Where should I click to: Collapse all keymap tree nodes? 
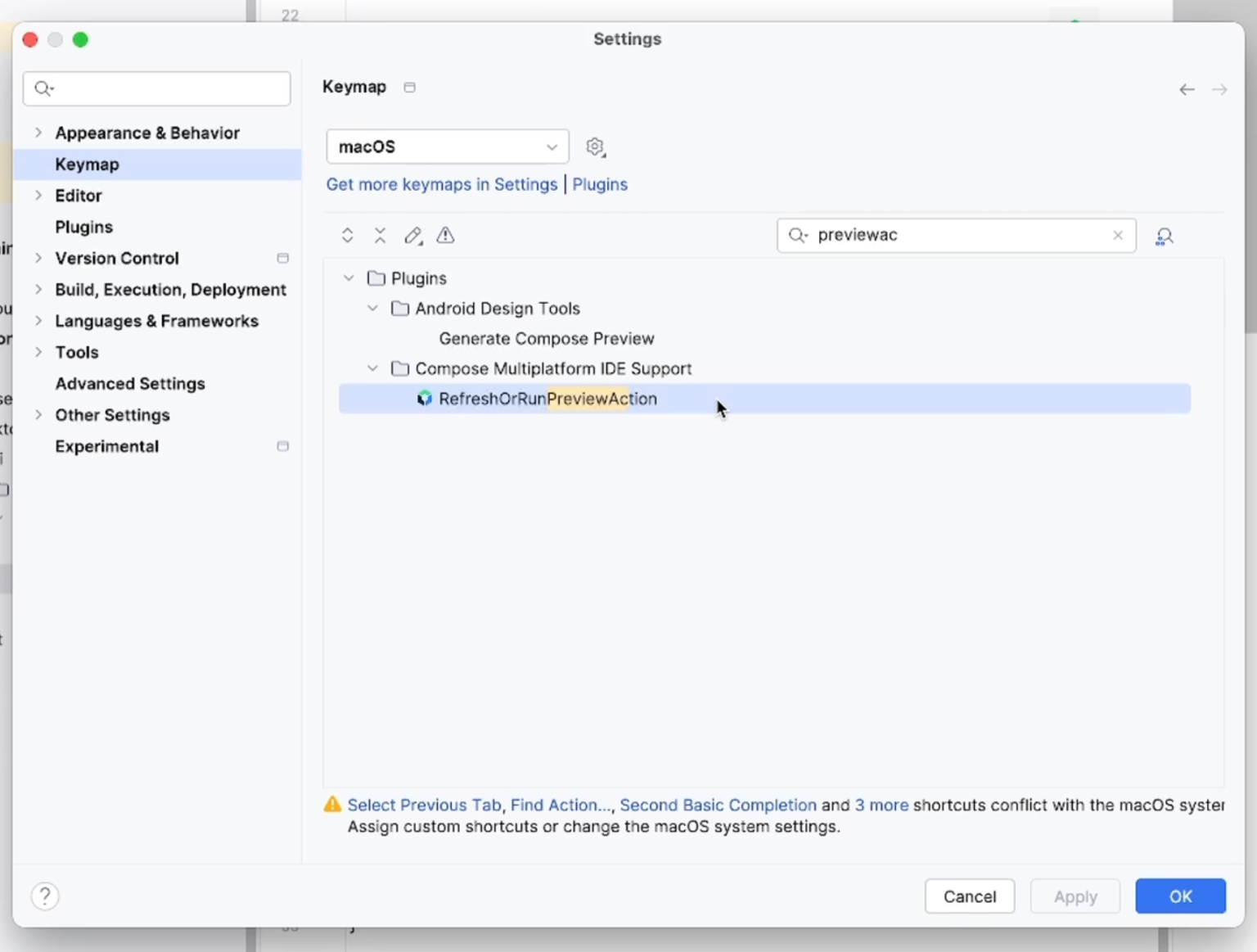click(380, 235)
